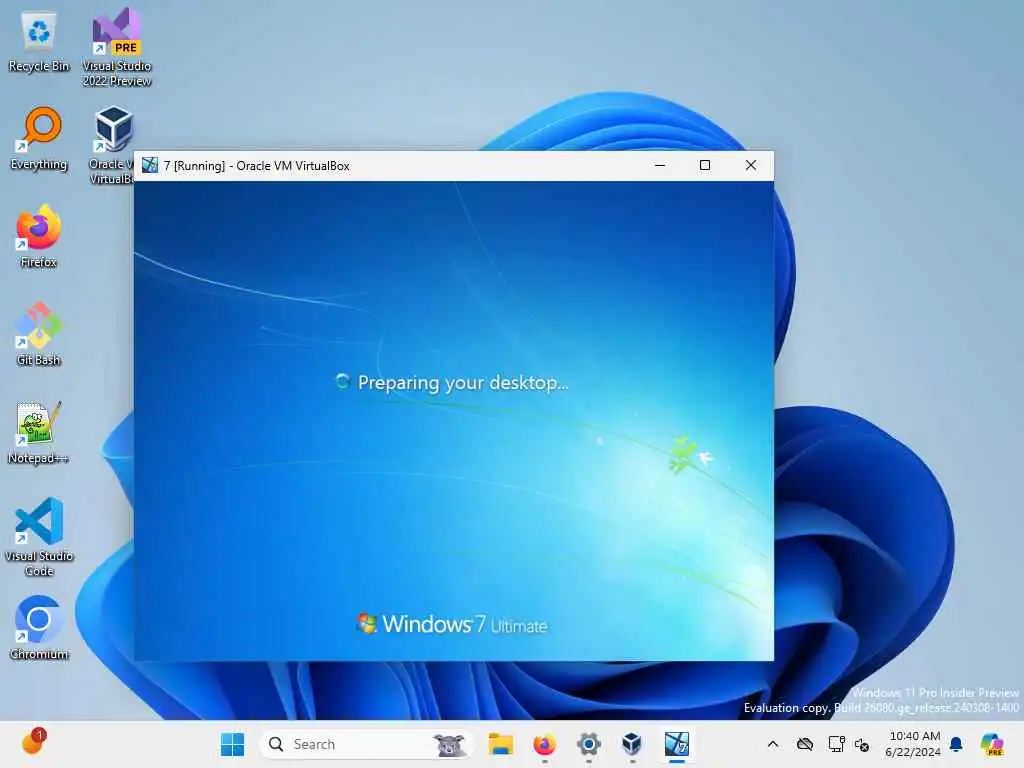Open the widgets icon with notification badge
Image resolution: width=1024 pixels, height=768 pixels.
pyautogui.click(x=32, y=743)
